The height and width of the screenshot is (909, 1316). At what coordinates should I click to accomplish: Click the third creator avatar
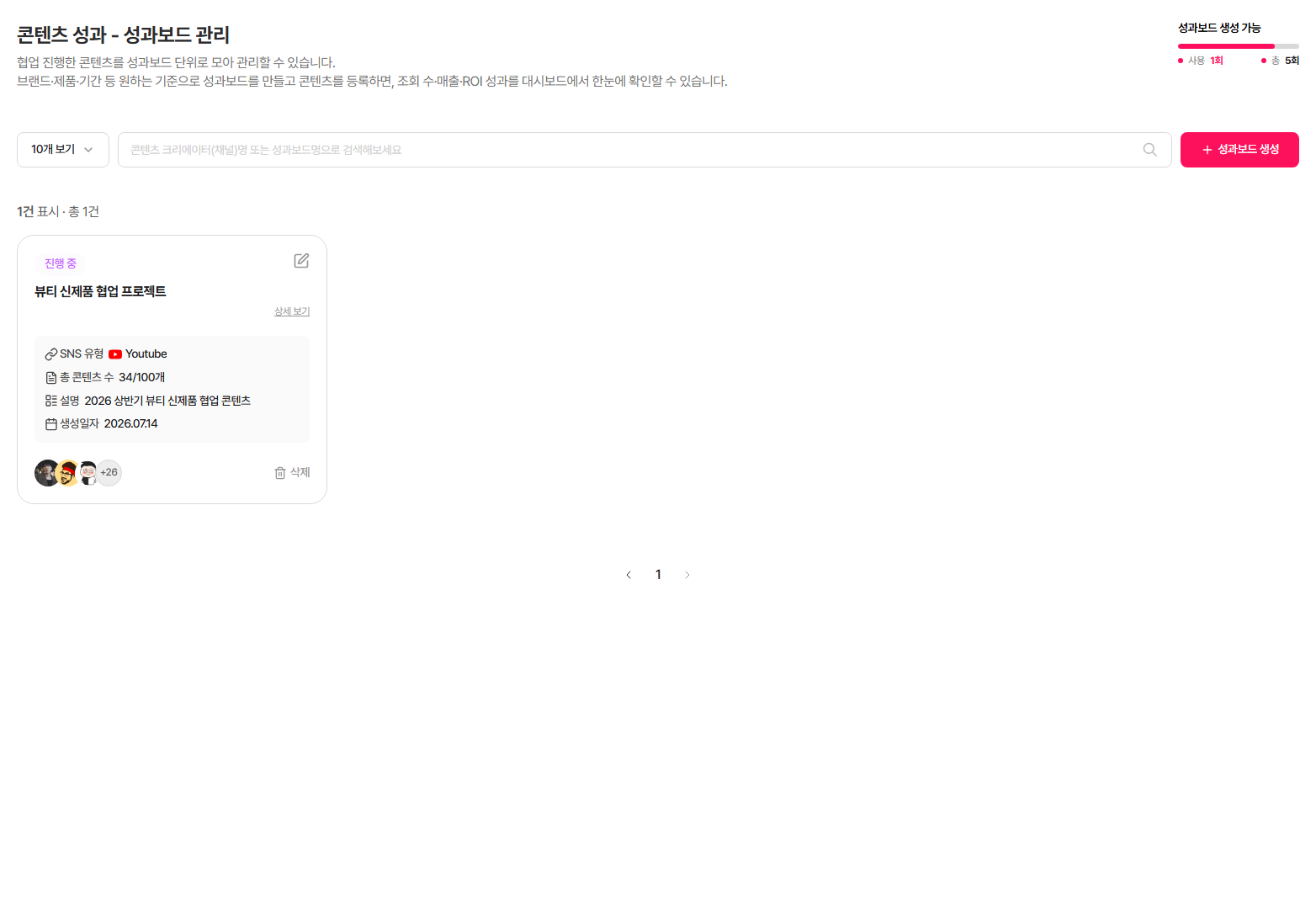point(88,473)
